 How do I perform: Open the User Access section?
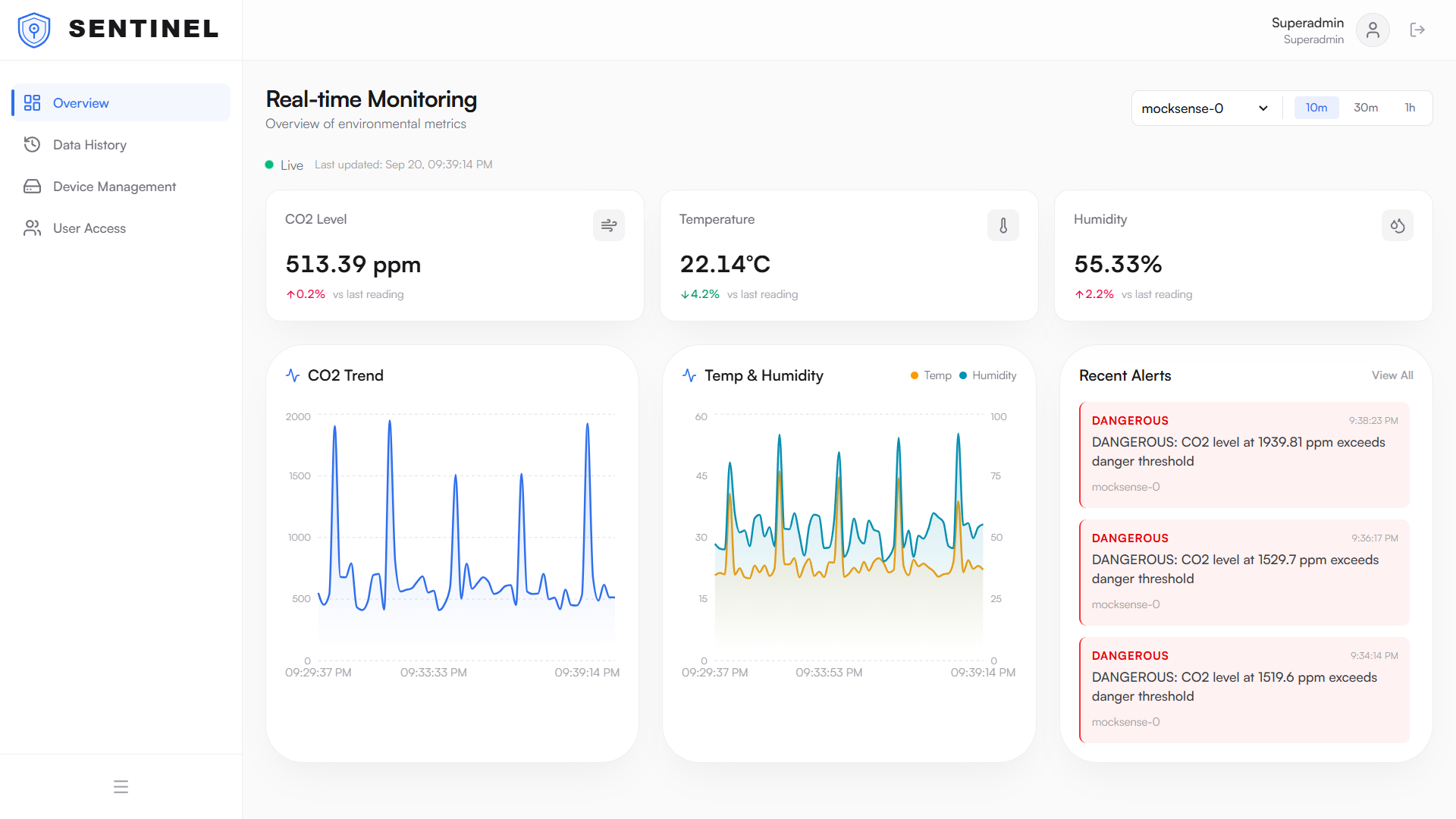click(x=121, y=227)
